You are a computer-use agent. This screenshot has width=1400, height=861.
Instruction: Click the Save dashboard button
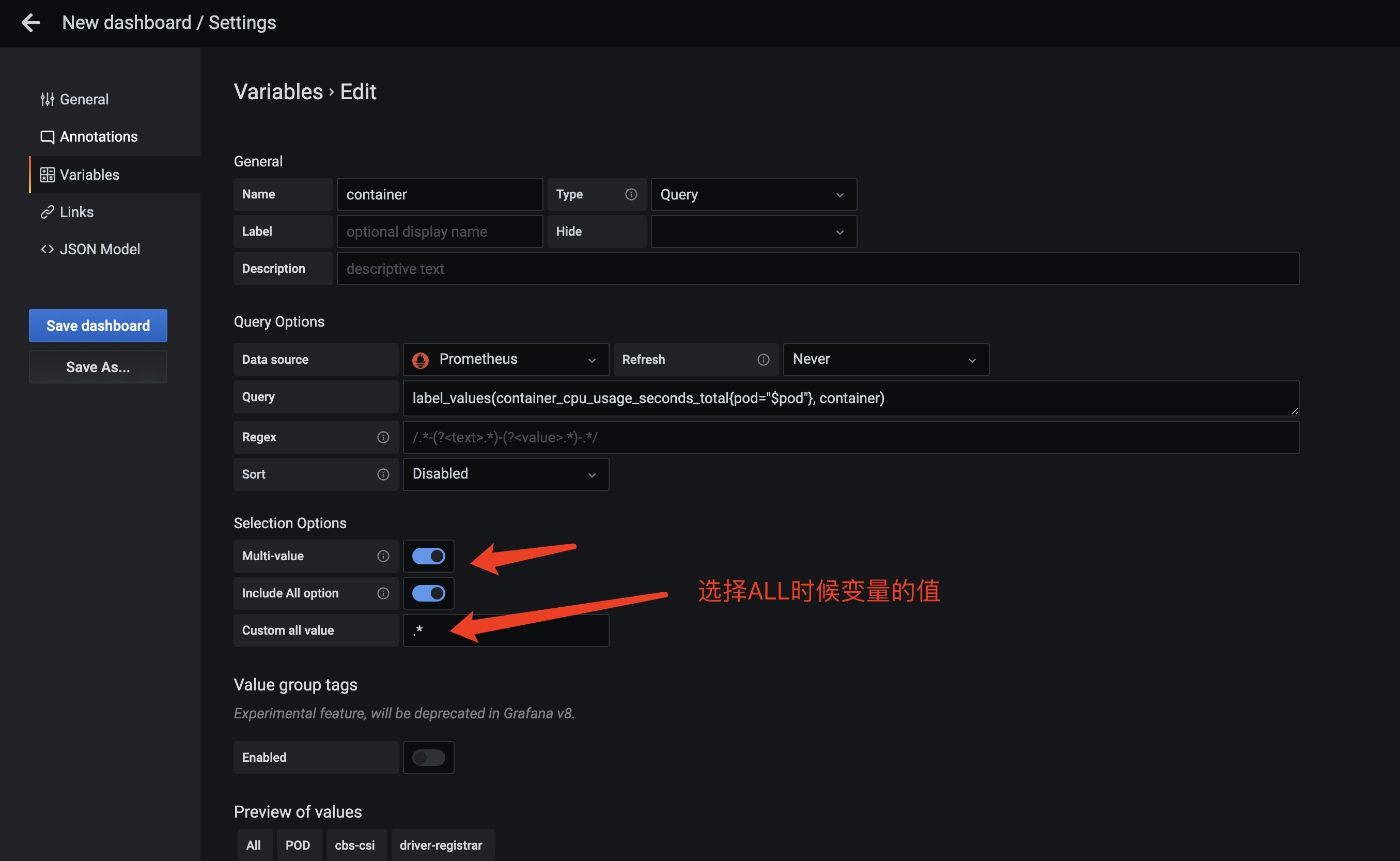[x=98, y=325]
